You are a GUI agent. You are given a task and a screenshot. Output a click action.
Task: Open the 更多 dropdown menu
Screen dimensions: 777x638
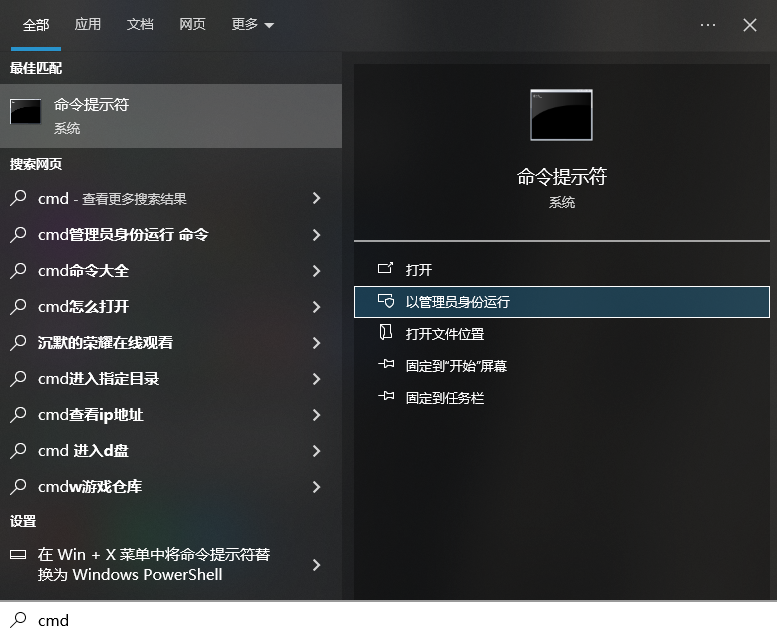coord(253,24)
